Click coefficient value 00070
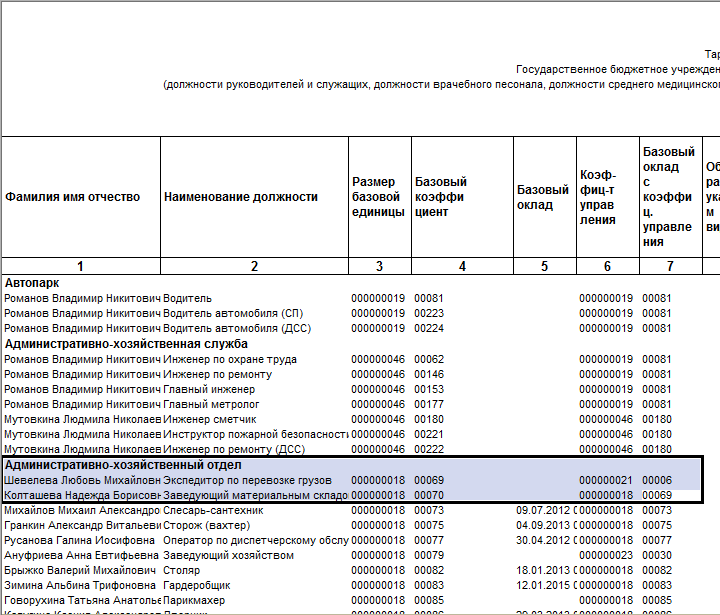 429,496
